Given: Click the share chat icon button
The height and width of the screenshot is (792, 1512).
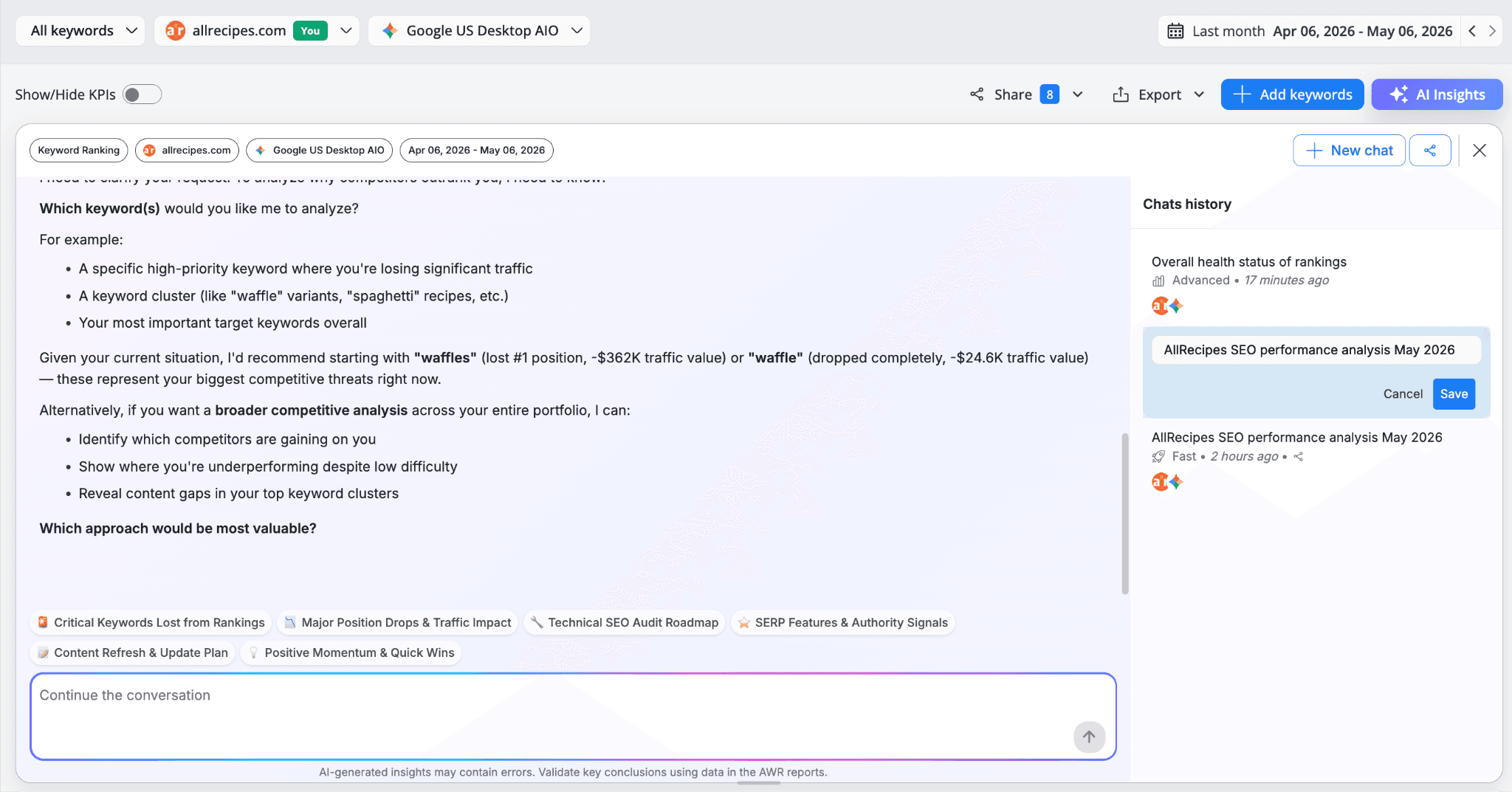Looking at the screenshot, I should pos(1430,151).
